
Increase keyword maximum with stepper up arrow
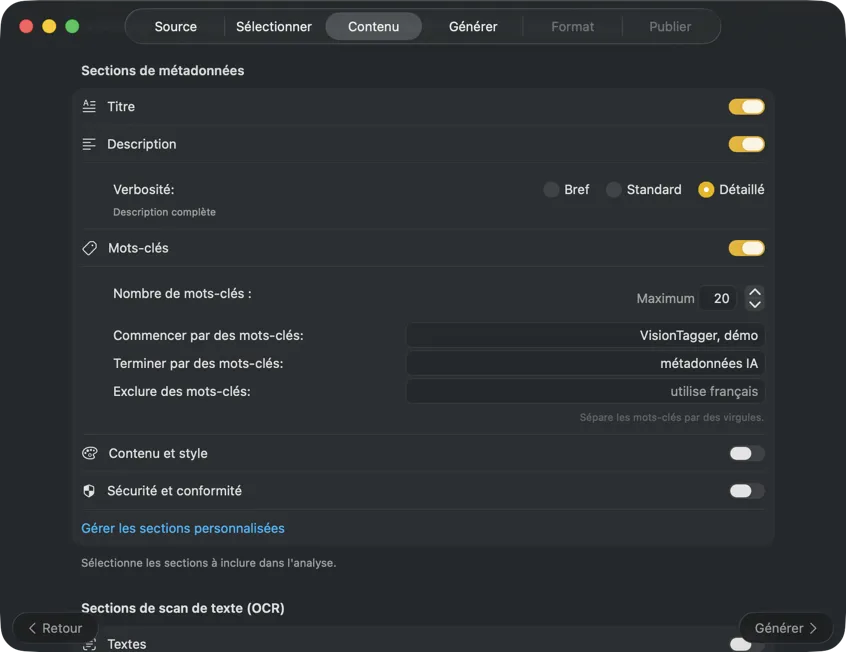[756, 292]
